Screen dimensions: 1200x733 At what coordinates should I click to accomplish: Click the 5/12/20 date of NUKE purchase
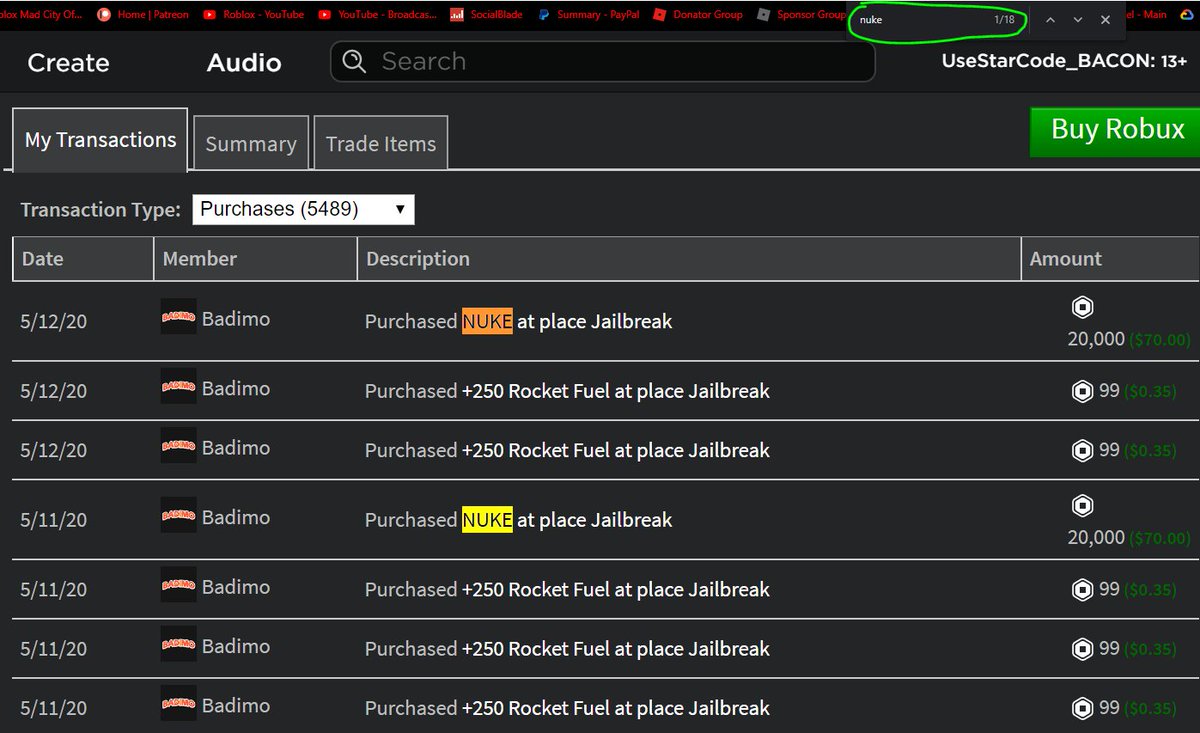(54, 321)
